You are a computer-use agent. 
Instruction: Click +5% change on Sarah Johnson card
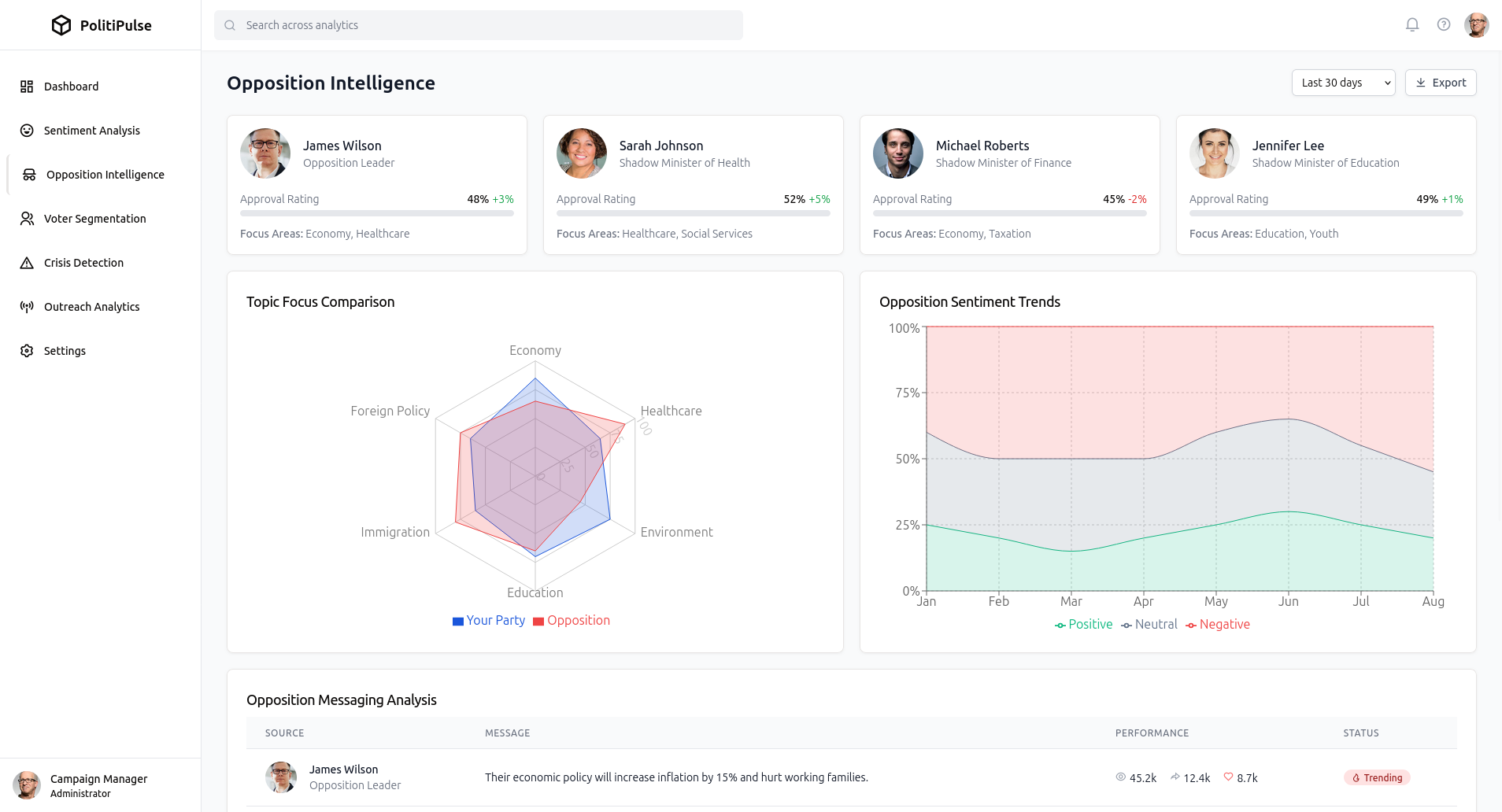click(x=819, y=199)
